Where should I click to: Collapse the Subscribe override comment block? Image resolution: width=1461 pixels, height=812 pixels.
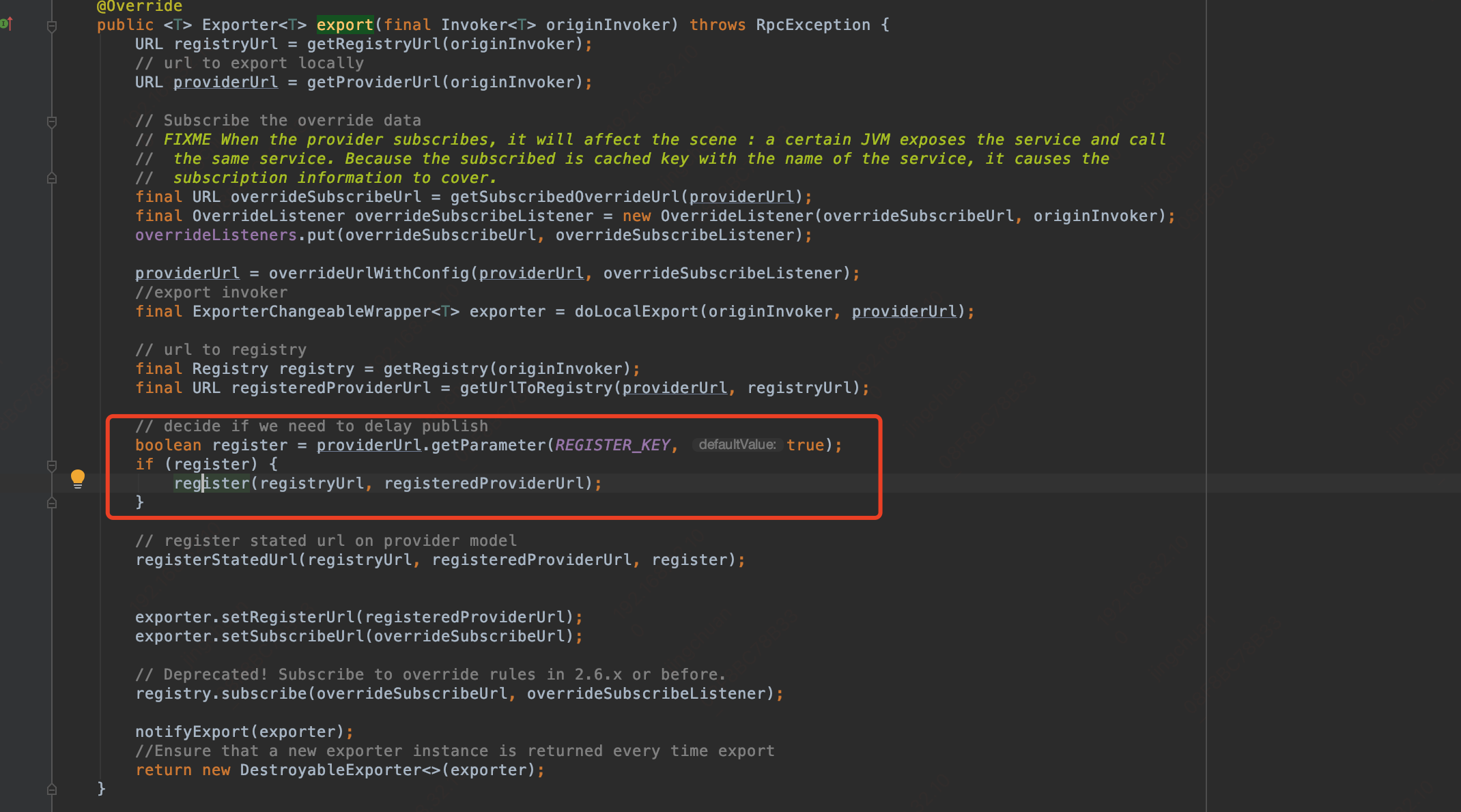tap(52, 122)
